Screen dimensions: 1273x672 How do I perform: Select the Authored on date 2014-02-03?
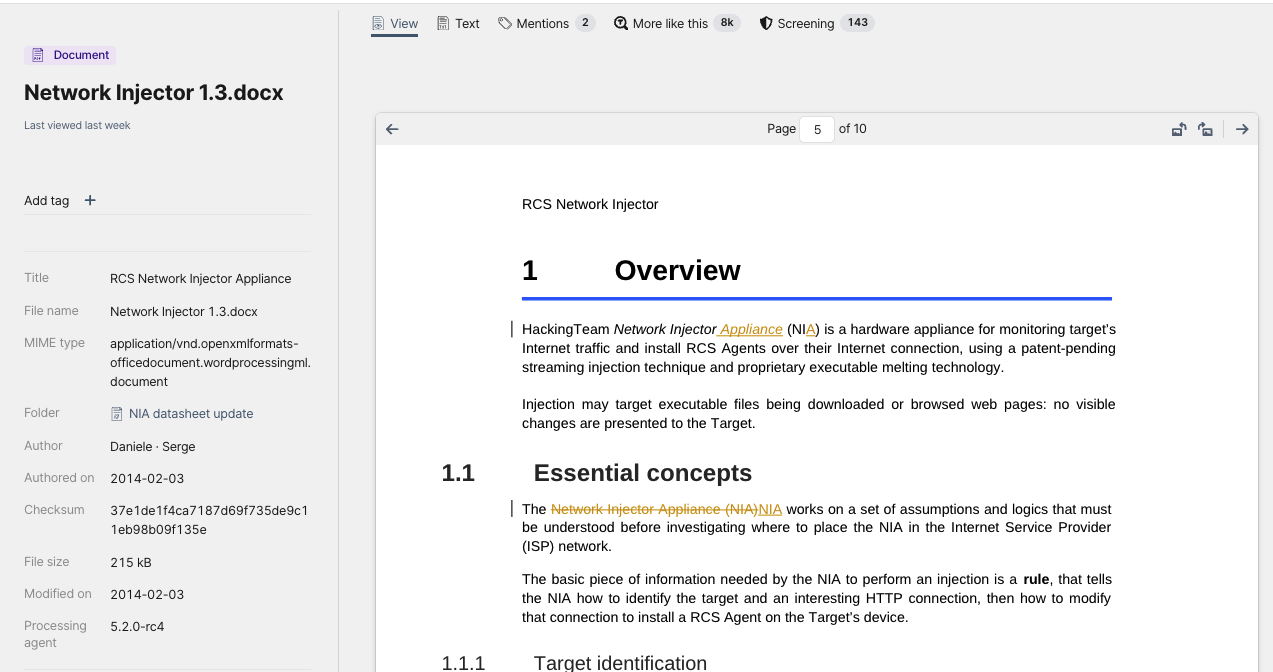point(147,478)
